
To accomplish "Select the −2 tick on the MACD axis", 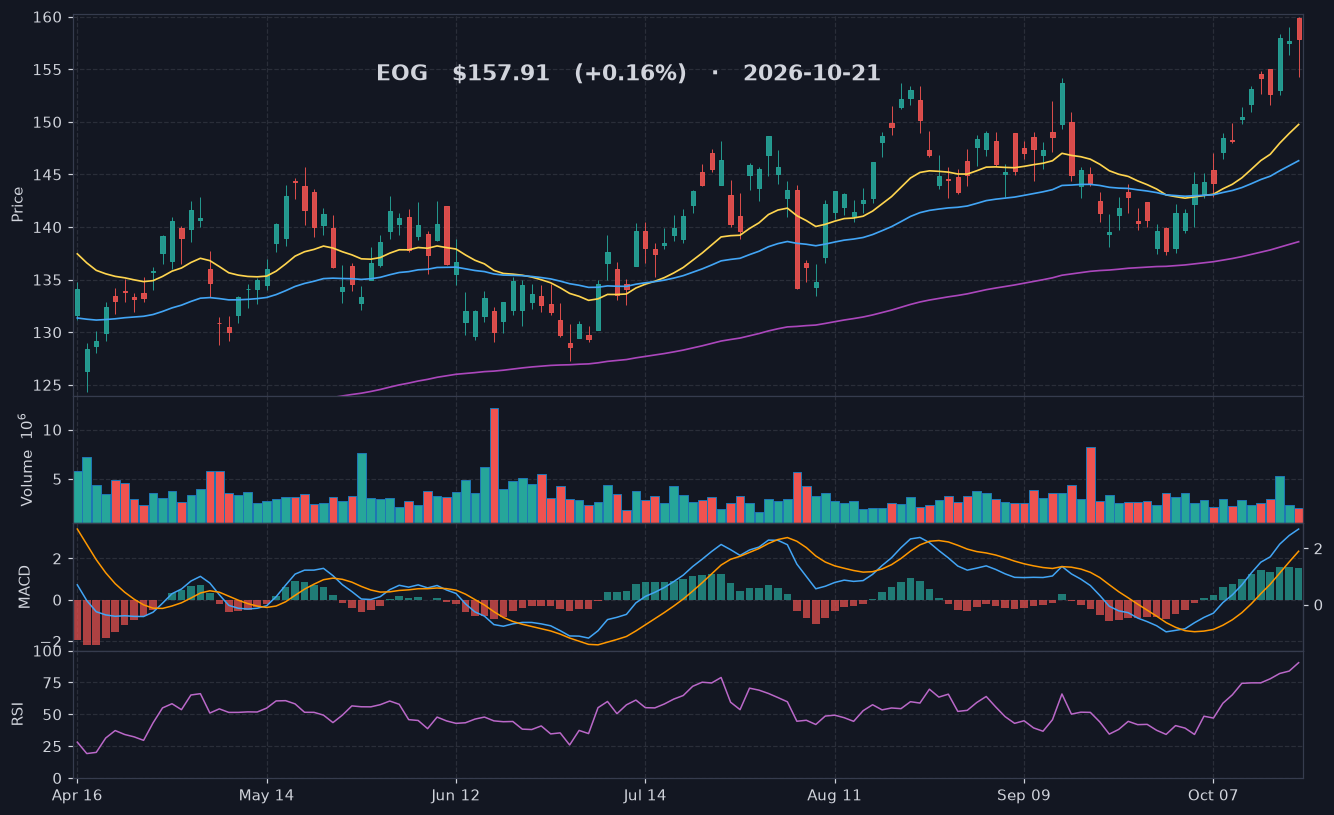I will click(x=51, y=642).
